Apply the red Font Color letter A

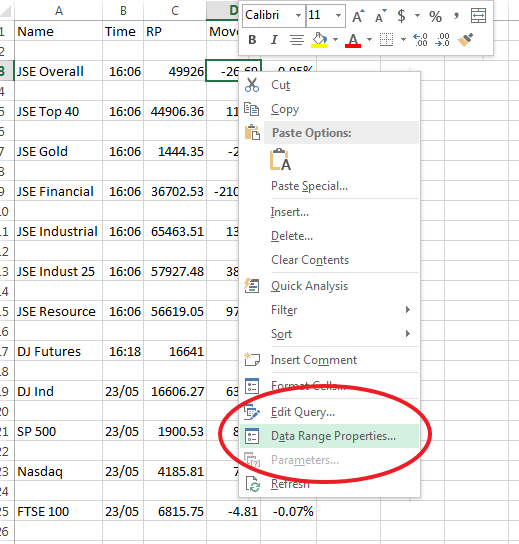point(353,40)
